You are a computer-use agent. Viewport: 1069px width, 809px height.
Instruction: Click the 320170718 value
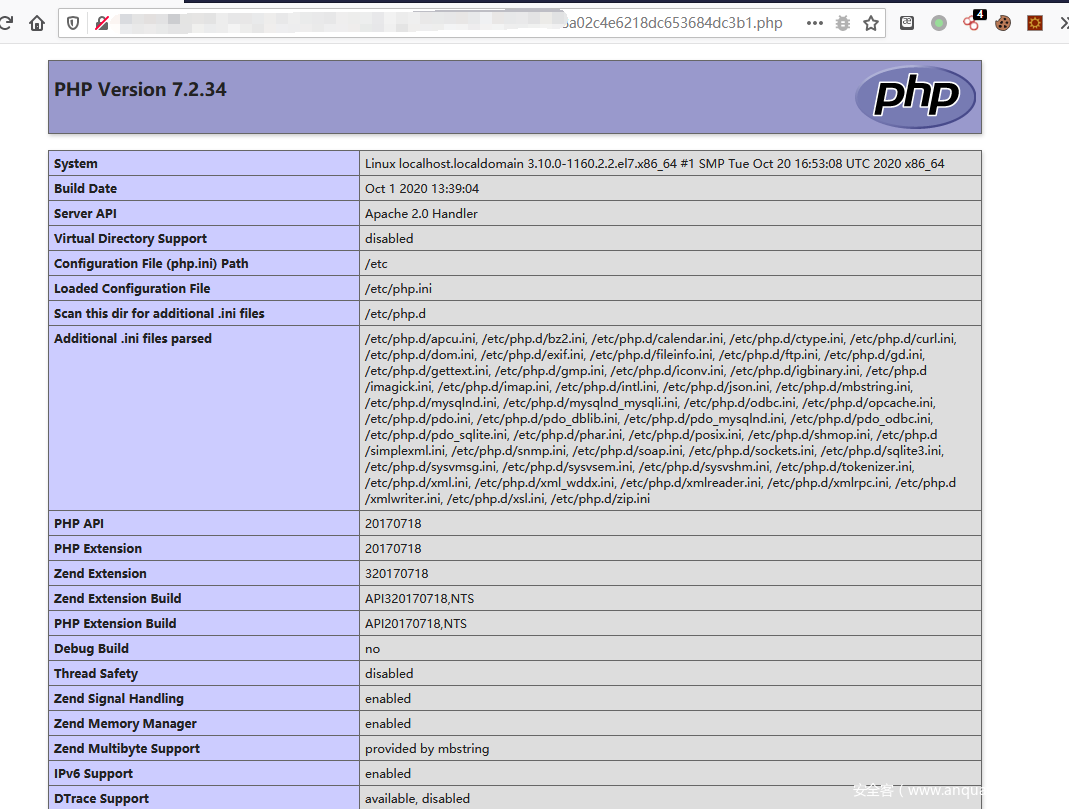click(397, 574)
